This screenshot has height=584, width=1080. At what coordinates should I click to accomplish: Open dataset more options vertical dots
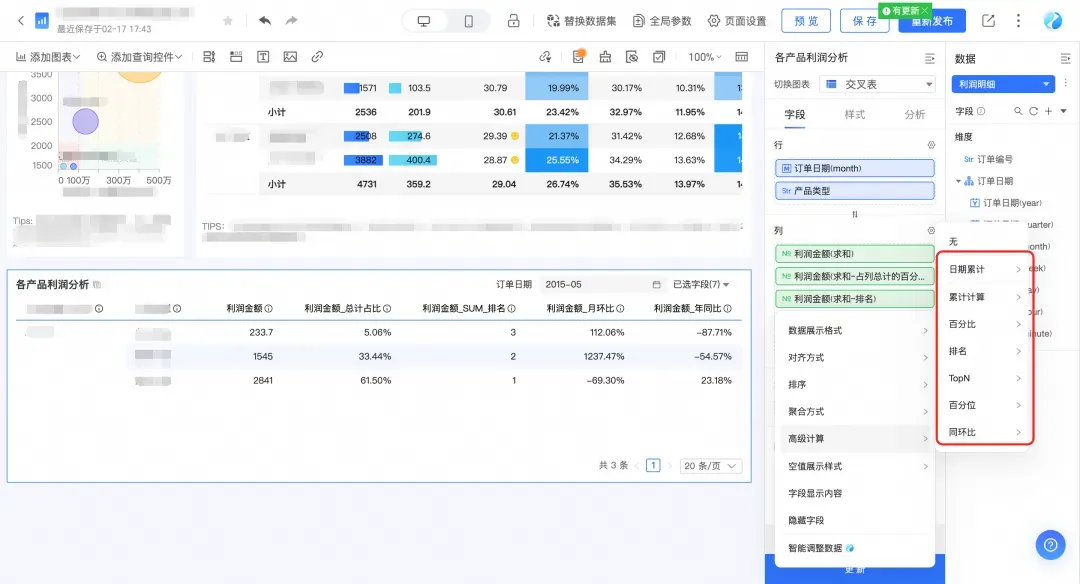pyautogui.click(x=1065, y=83)
